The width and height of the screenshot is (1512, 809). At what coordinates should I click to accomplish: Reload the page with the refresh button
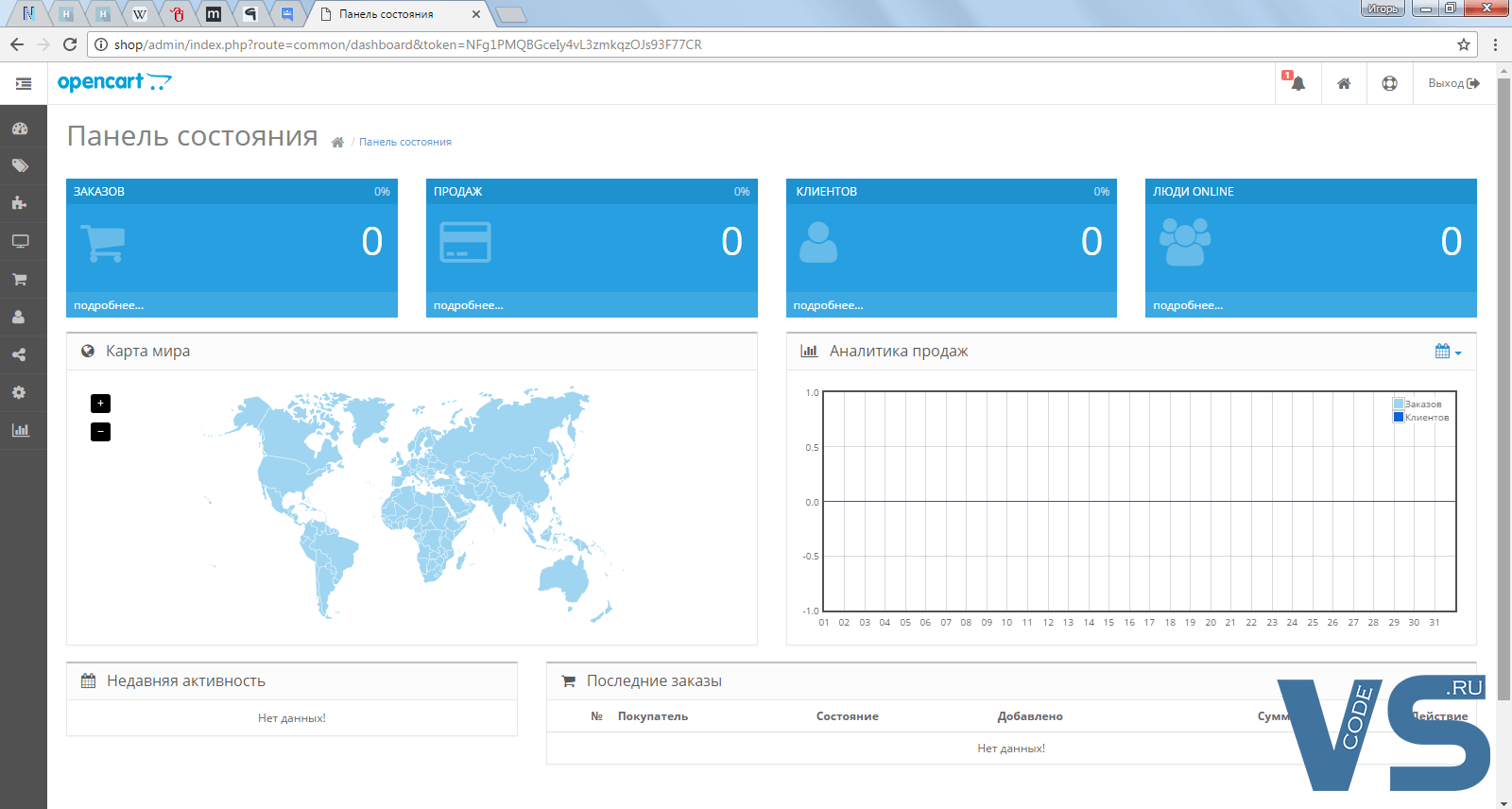[x=70, y=44]
